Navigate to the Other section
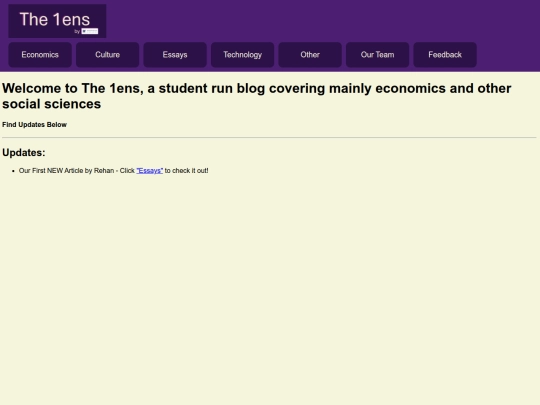The height and width of the screenshot is (405, 540). [310, 55]
